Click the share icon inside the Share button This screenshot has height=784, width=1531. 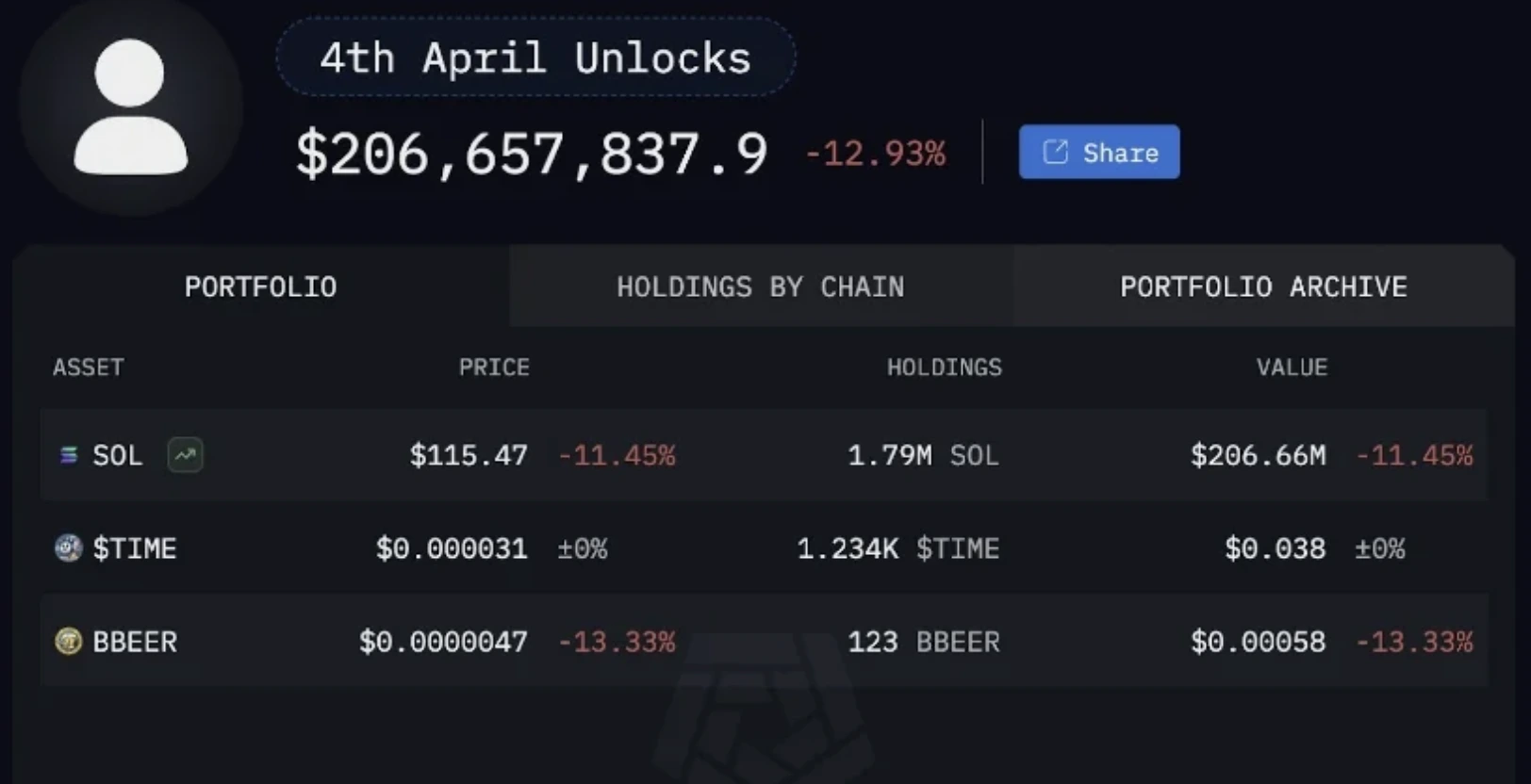(x=1055, y=151)
